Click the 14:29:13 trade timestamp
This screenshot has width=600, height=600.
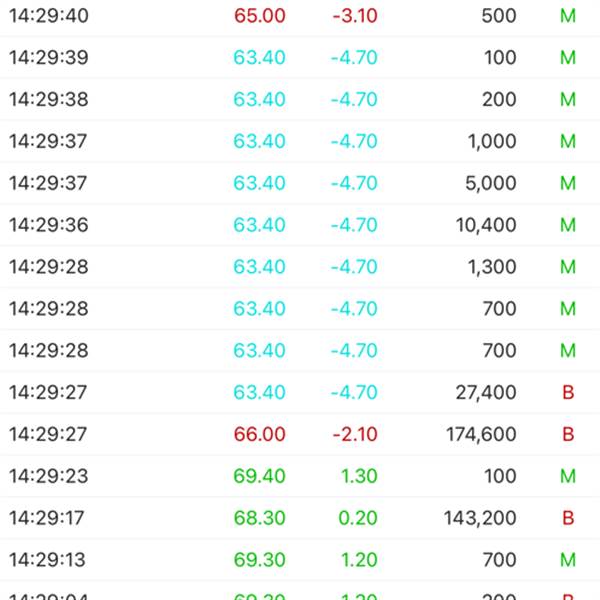[48, 560]
